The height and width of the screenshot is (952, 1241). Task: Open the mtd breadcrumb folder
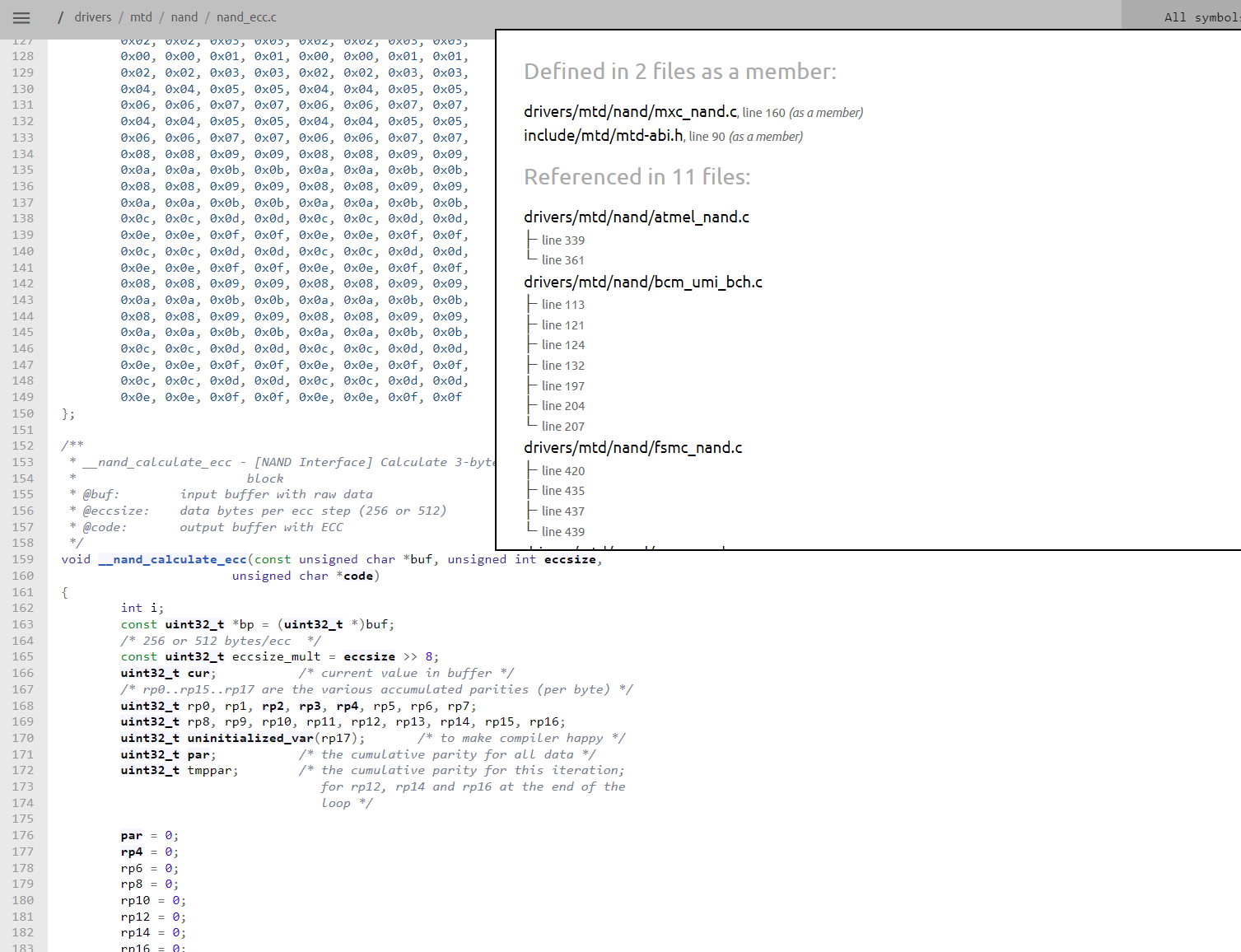pos(141,17)
